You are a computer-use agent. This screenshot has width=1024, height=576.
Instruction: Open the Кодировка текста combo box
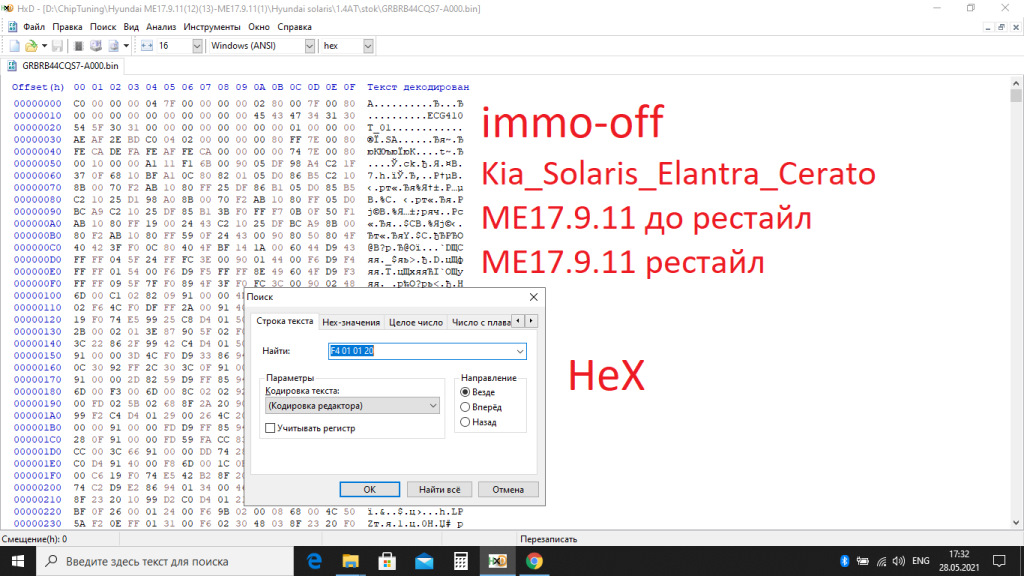[352, 406]
